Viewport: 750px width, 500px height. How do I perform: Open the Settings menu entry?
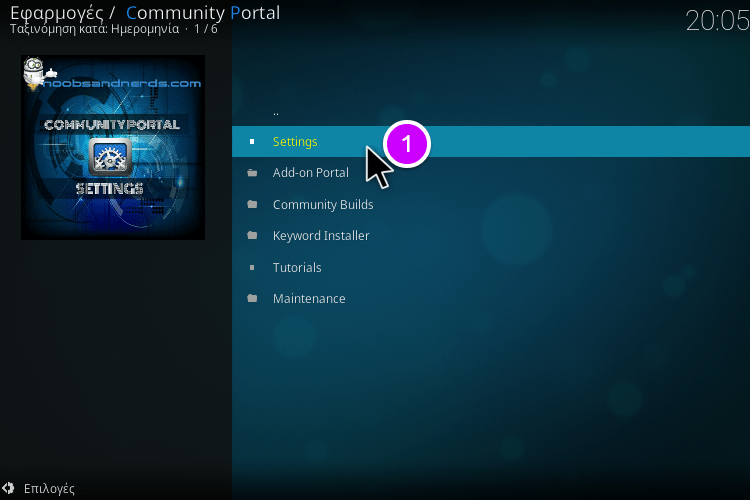point(491,142)
